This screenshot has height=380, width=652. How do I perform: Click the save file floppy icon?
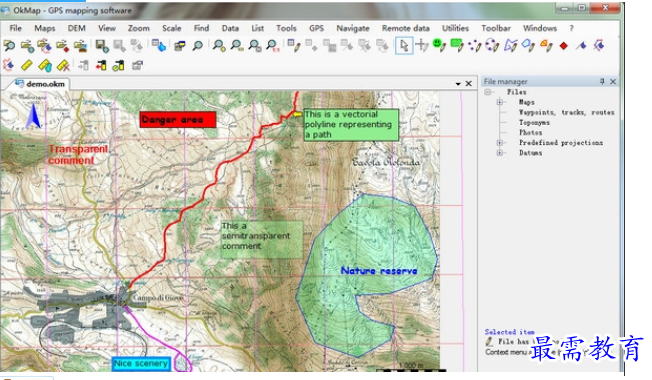[101, 45]
